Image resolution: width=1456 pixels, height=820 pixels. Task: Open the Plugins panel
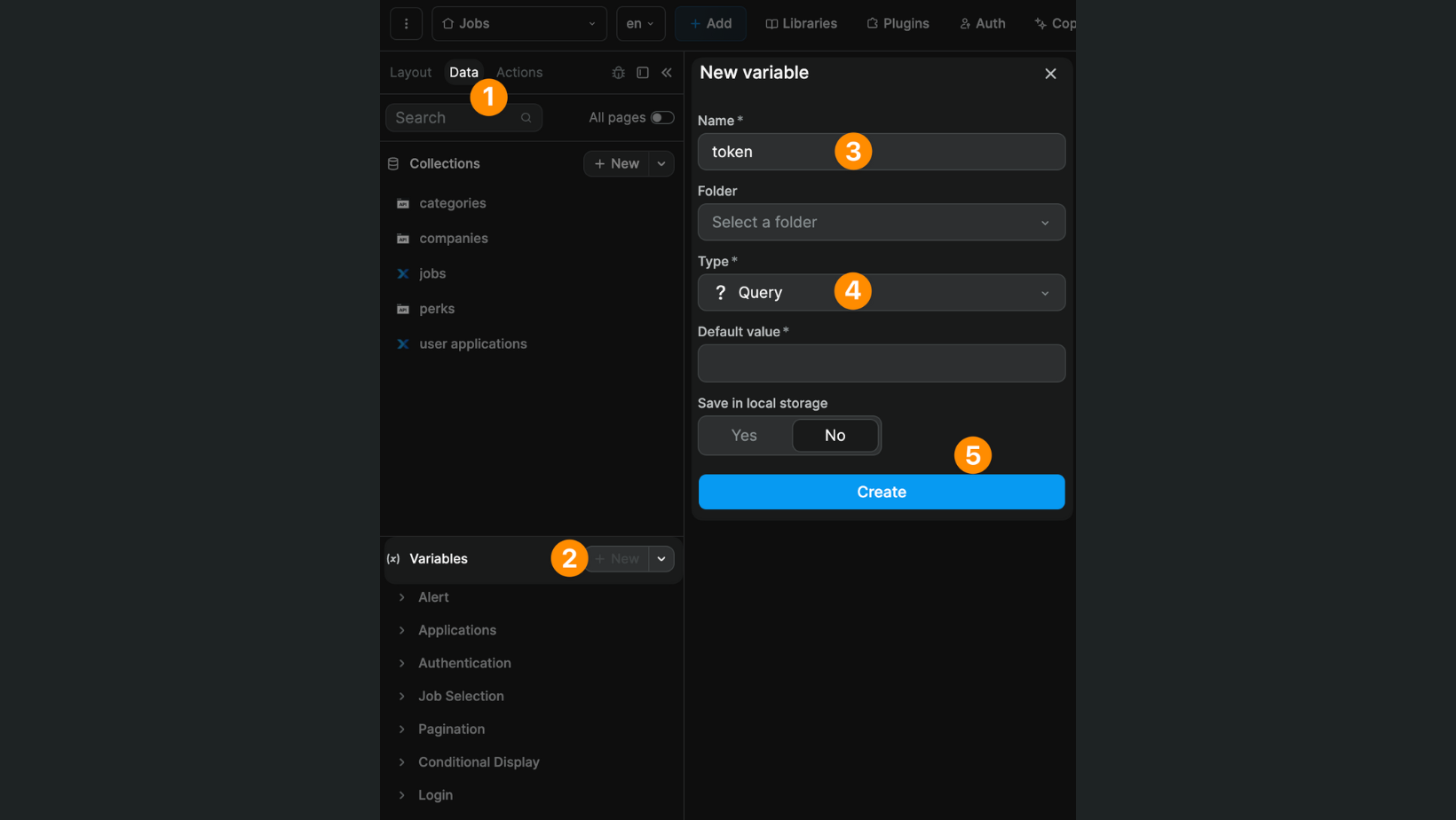pyautogui.click(x=898, y=23)
